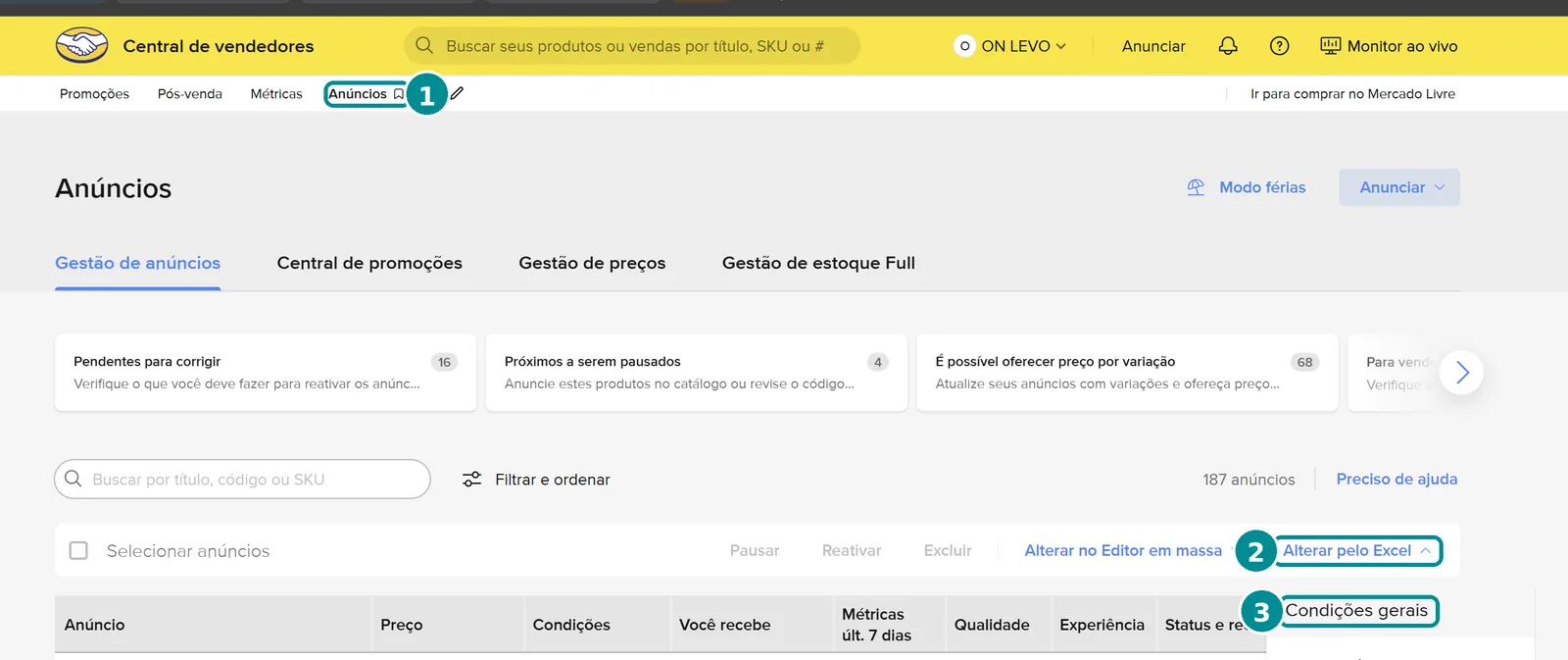Click the Filtrar e ordenar sliders icon
The image size is (1568, 660).
pos(471,479)
